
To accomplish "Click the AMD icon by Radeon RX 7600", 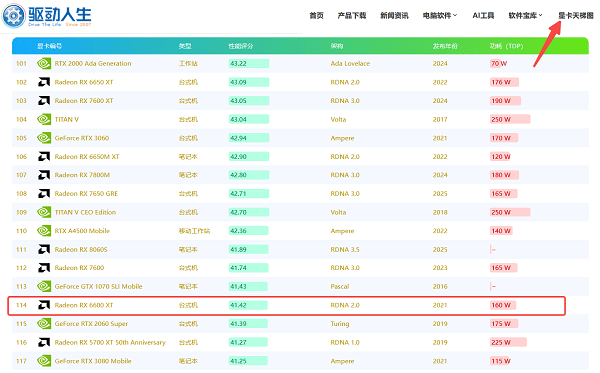I will [x=44, y=268].
